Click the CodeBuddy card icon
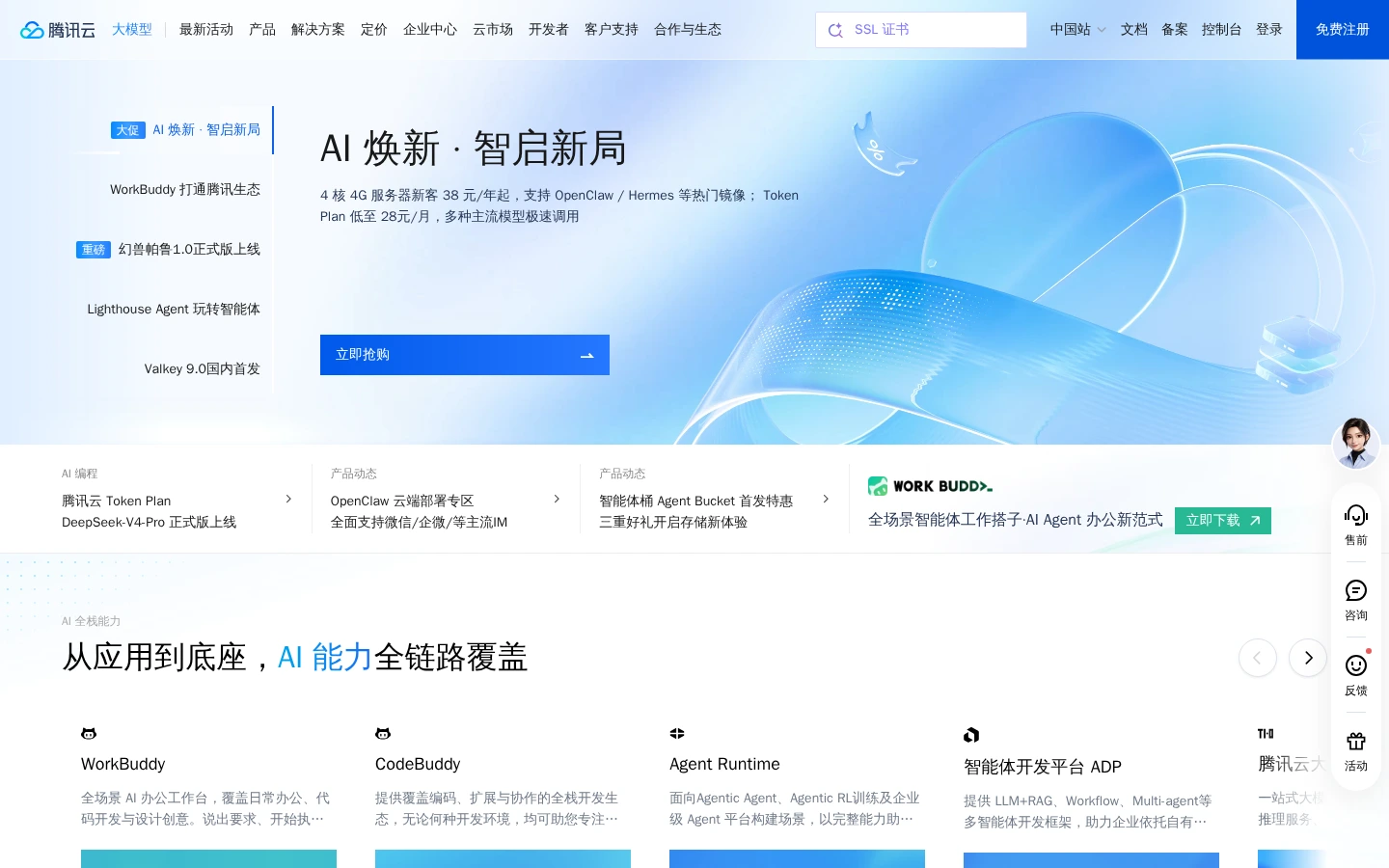The height and width of the screenshot is (868, 1389). (383, 734)
